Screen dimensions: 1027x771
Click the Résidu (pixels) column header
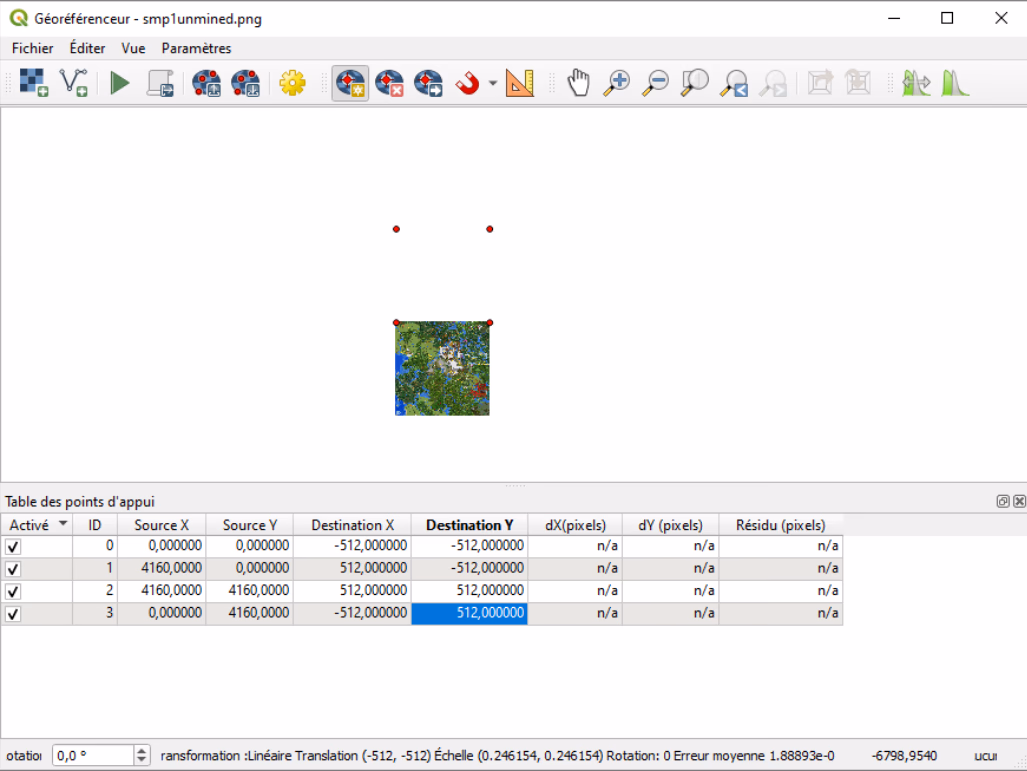click(780, 525)
